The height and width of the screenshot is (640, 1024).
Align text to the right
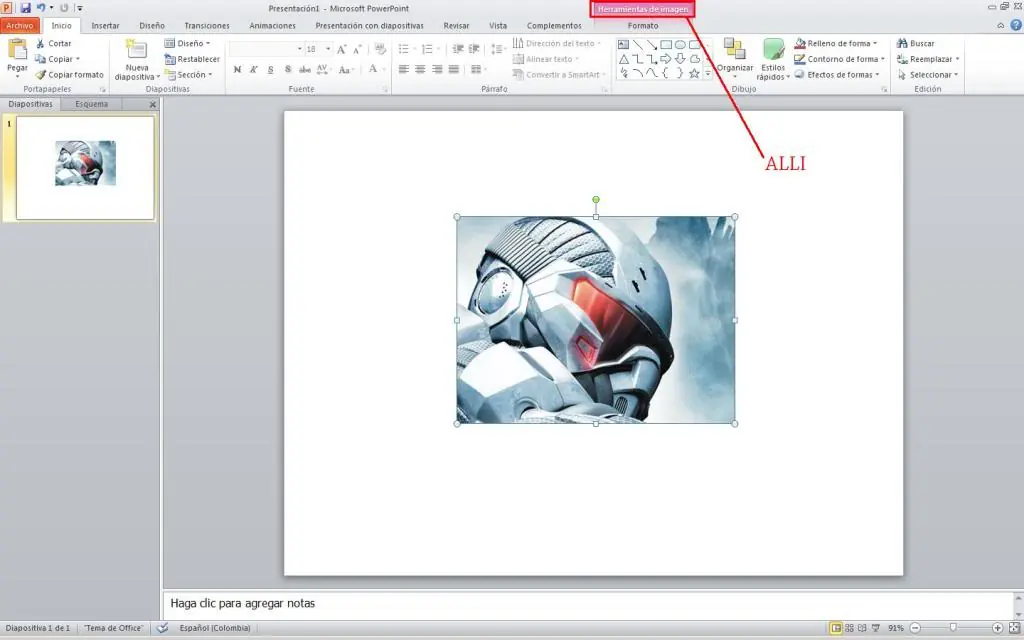pyautogui.click(x=437, y=69)
